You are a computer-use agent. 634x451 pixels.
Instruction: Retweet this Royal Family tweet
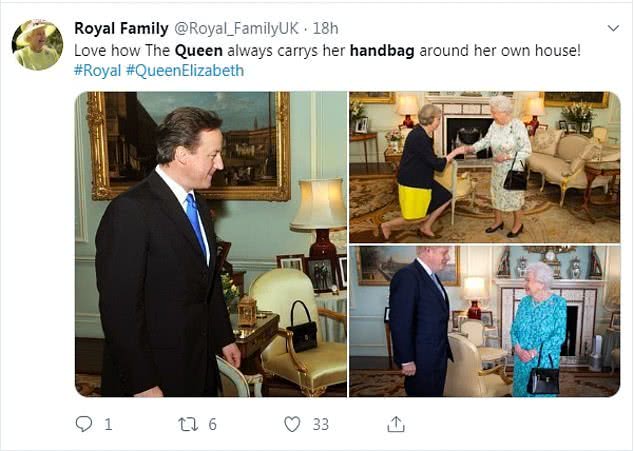click(x=187, y=424)
